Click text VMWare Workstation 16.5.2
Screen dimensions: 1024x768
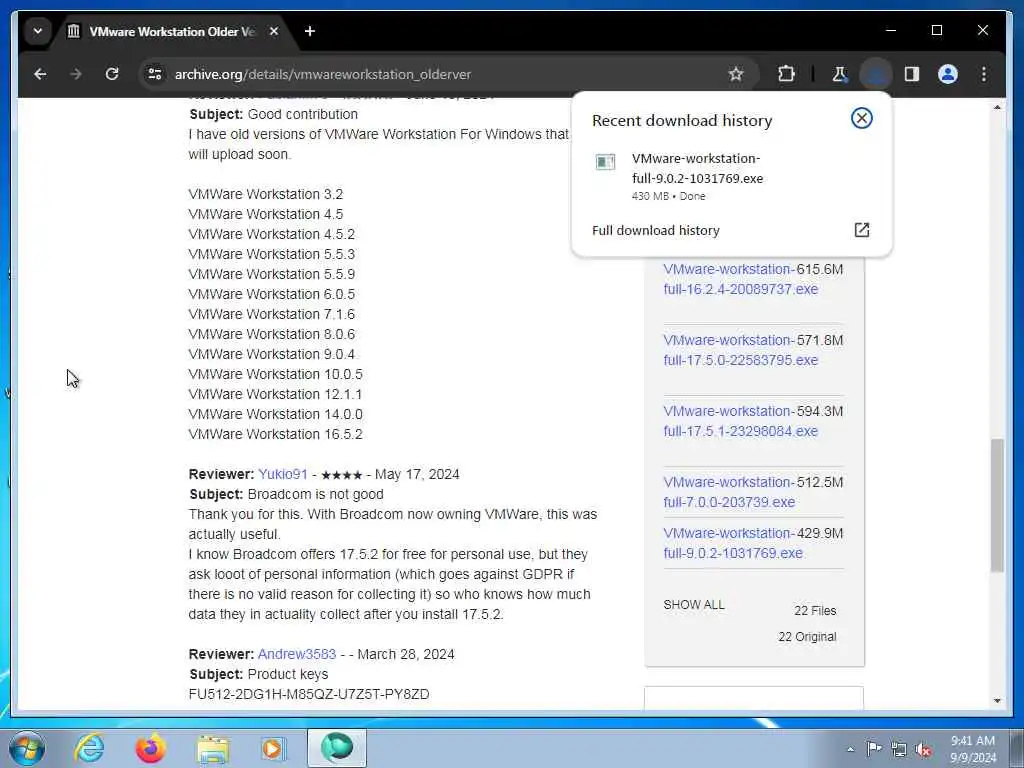(x=275, y=434)
